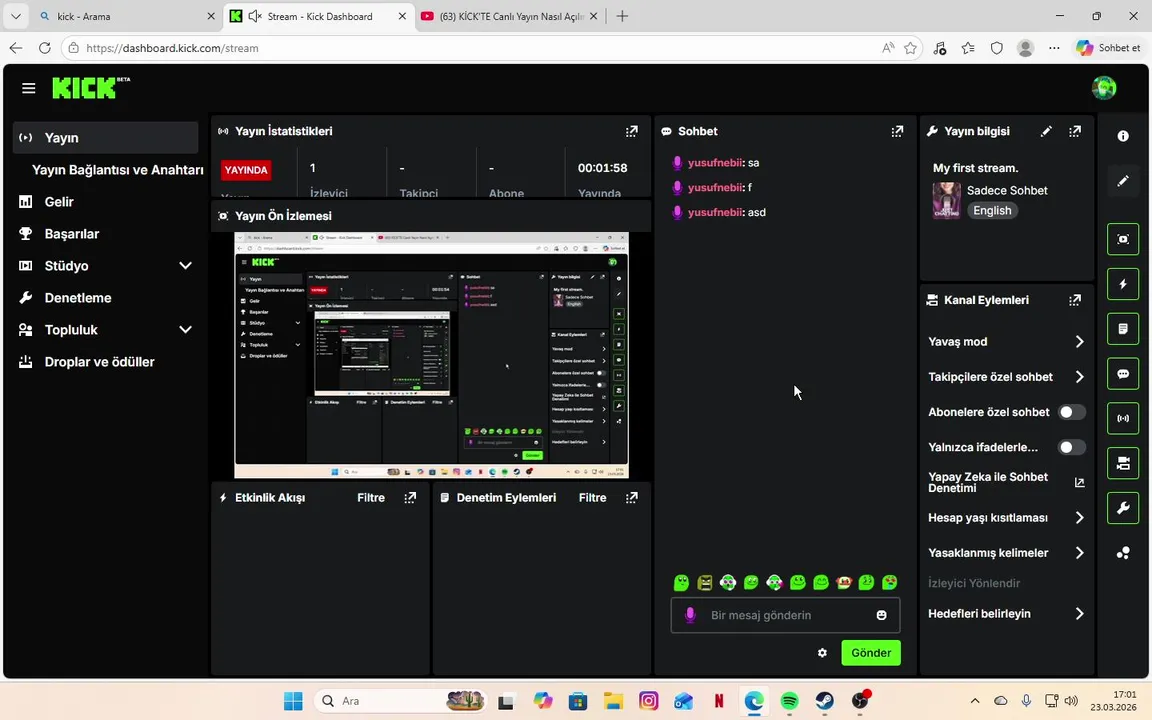Pop out the Yayın bilgisi panel
1152x720 pixels.
pos(1075,132)
